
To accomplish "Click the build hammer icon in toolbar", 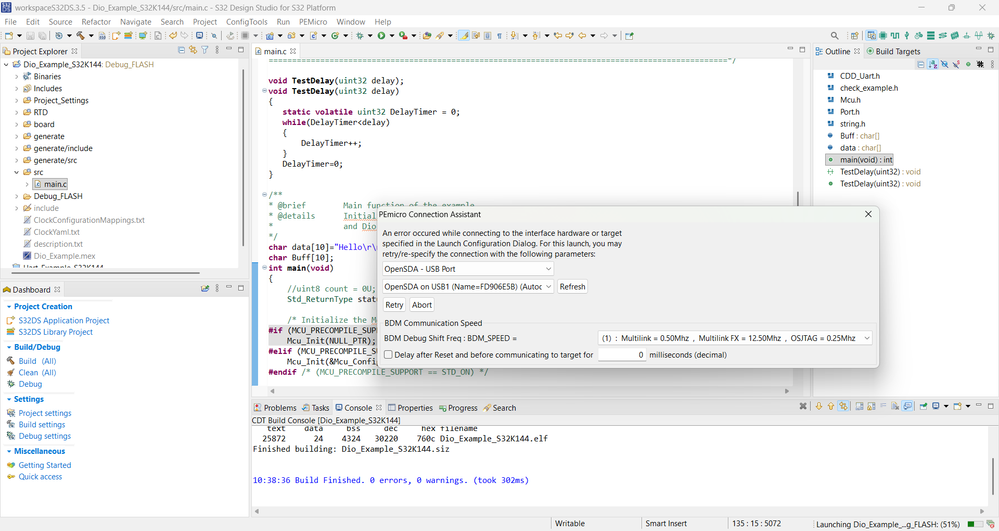I will click(x=79, y=36).
